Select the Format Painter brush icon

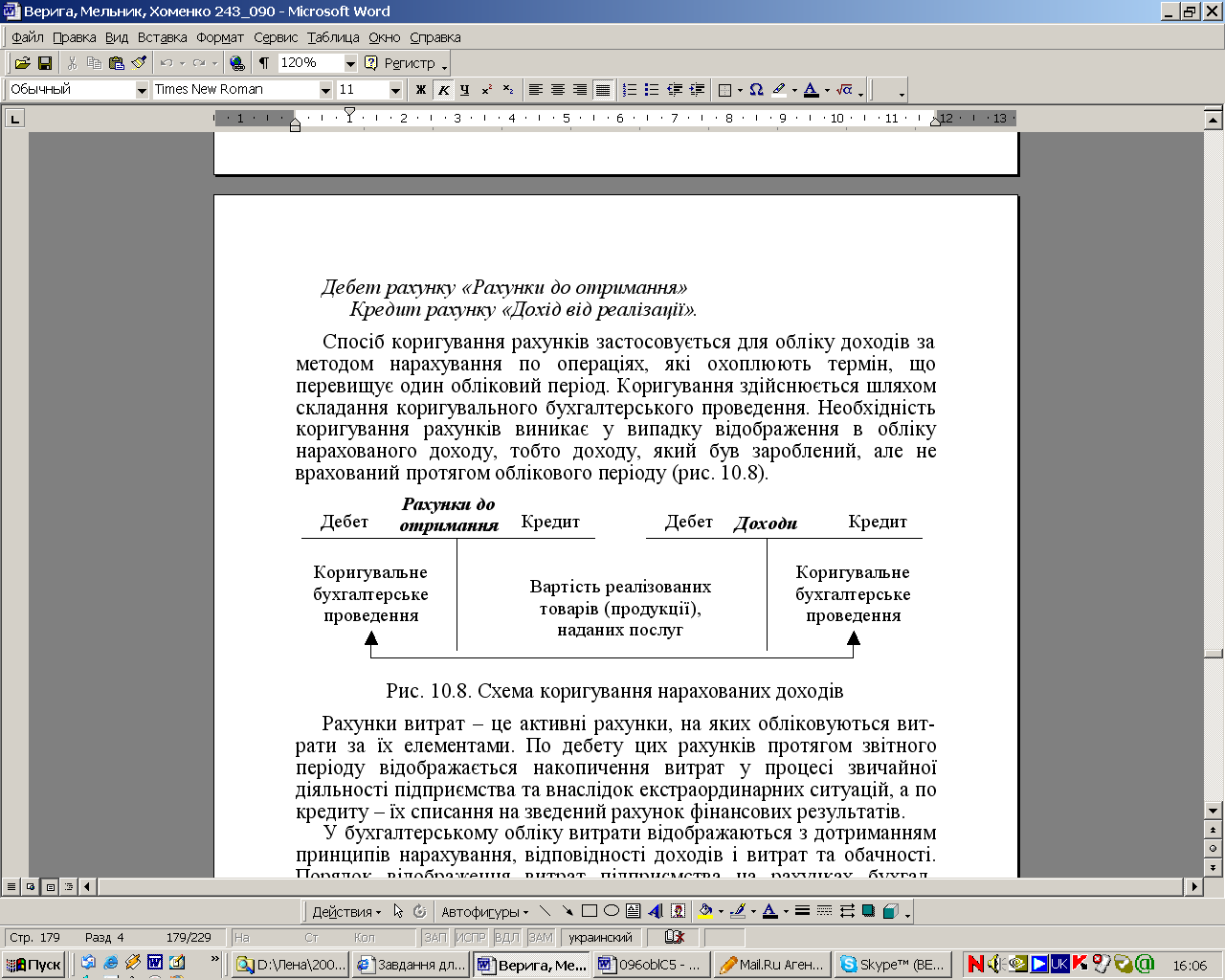coord(140,63)
